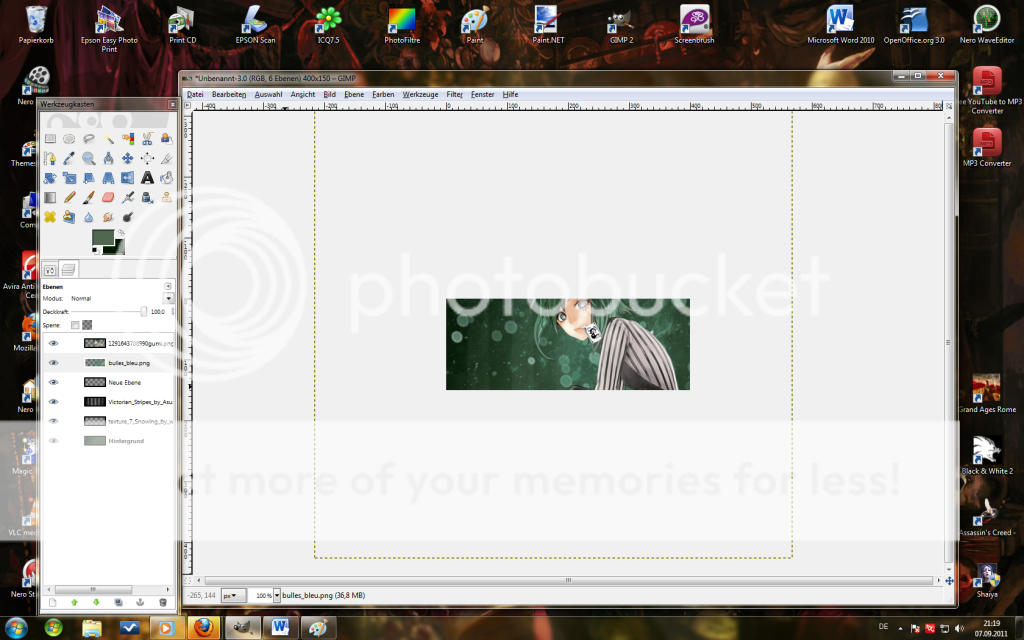Select the Smudge finger tool
Screen dimensions: 1024x640
pyautogui.click(x=108, y=217)
